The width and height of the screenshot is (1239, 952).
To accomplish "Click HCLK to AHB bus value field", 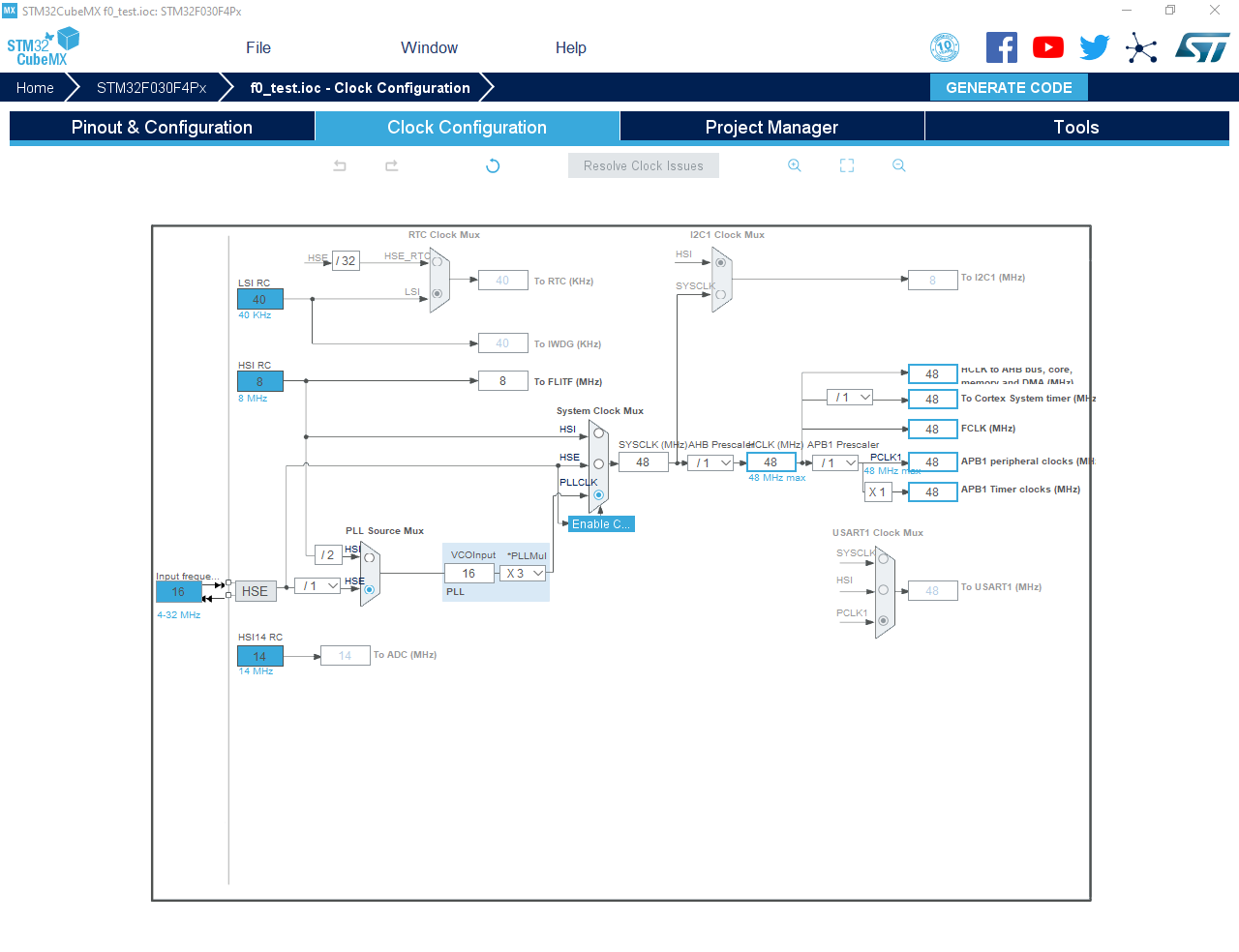I will [x=932, y=373].
